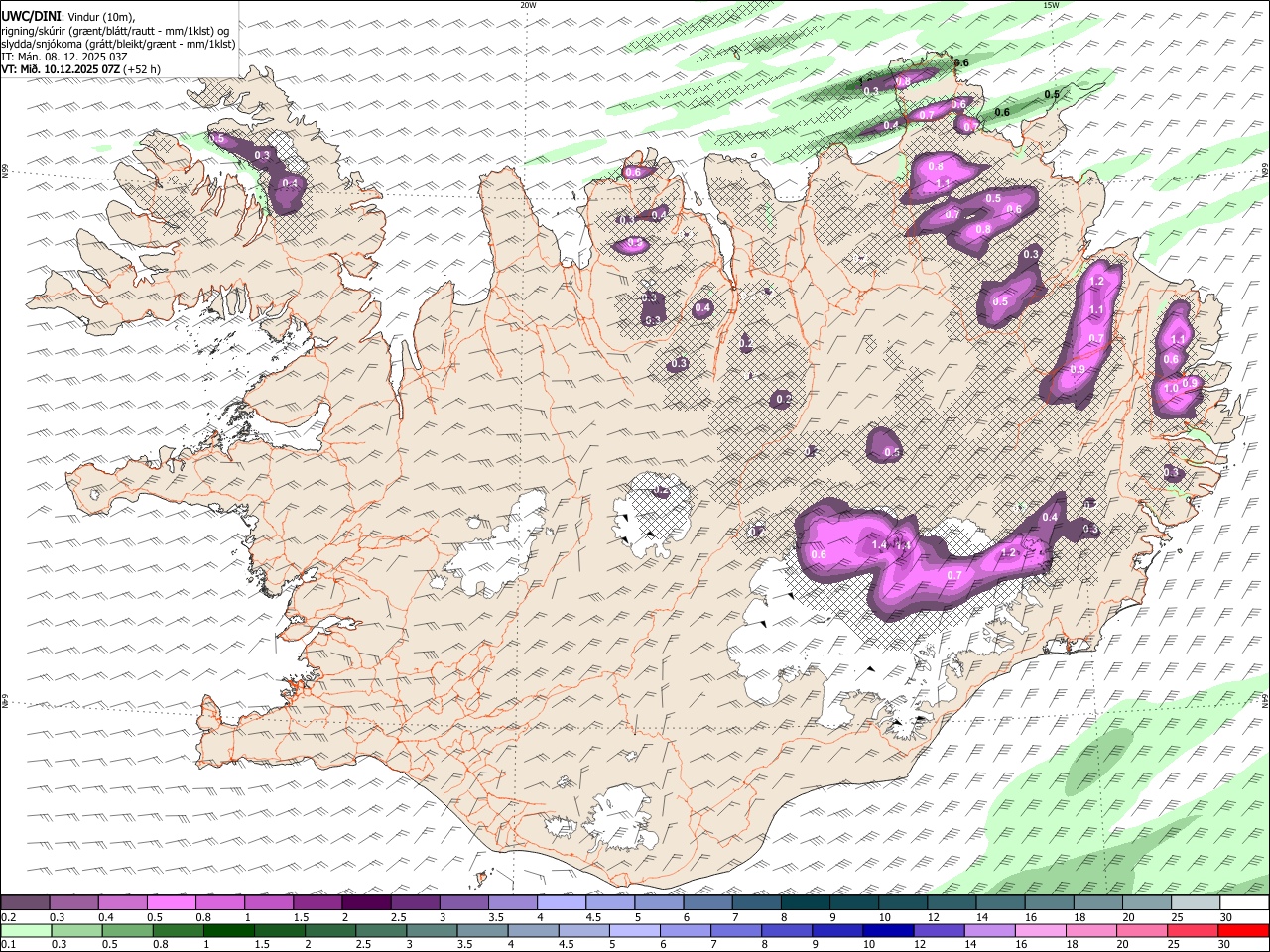Image resolution: width=1270 pixels, height=952 pixels.
Task: Click the '25' label under the bottom legend row
Action: point(1176,946)
